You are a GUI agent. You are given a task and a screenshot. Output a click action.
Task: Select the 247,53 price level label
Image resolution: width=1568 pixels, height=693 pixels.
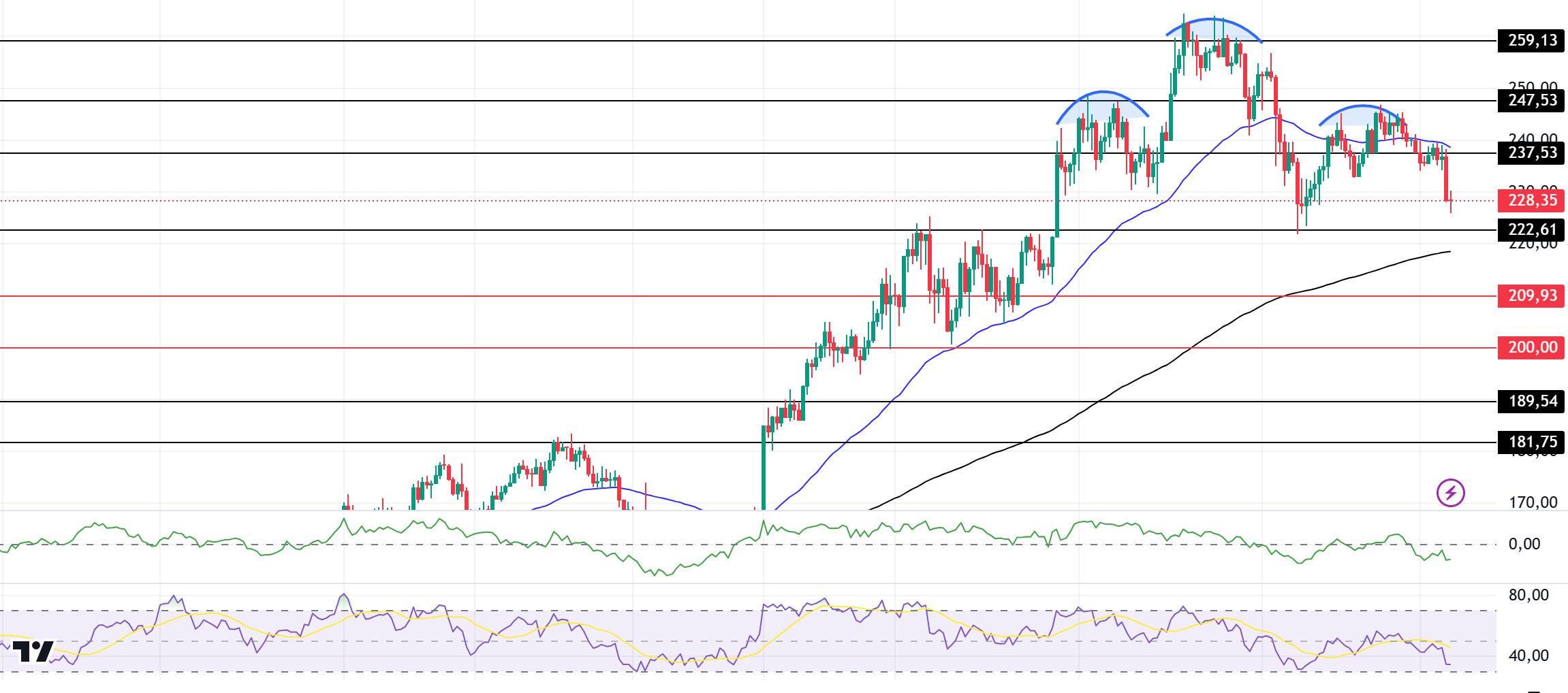[1531, 101]
